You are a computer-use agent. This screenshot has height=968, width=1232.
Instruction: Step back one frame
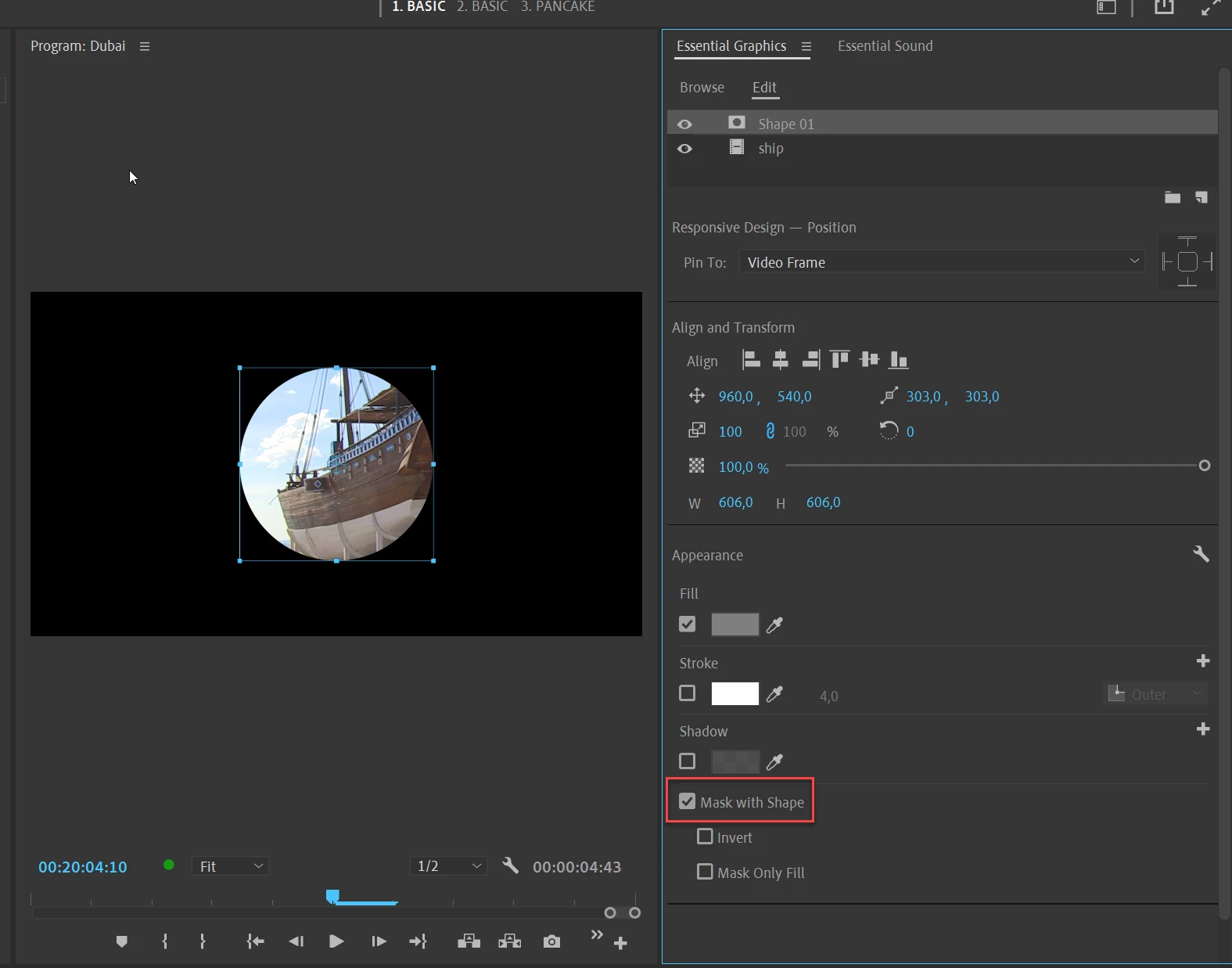(x=296, y=941)
